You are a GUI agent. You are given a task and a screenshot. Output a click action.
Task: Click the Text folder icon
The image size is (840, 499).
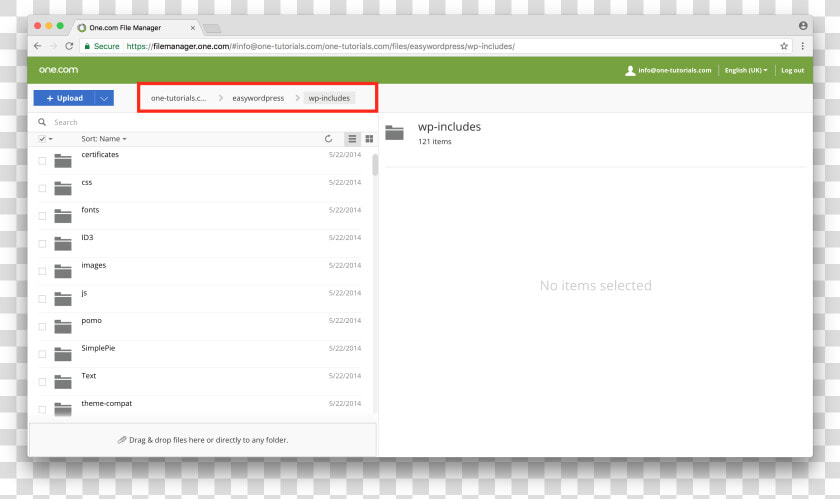(63, 382)
